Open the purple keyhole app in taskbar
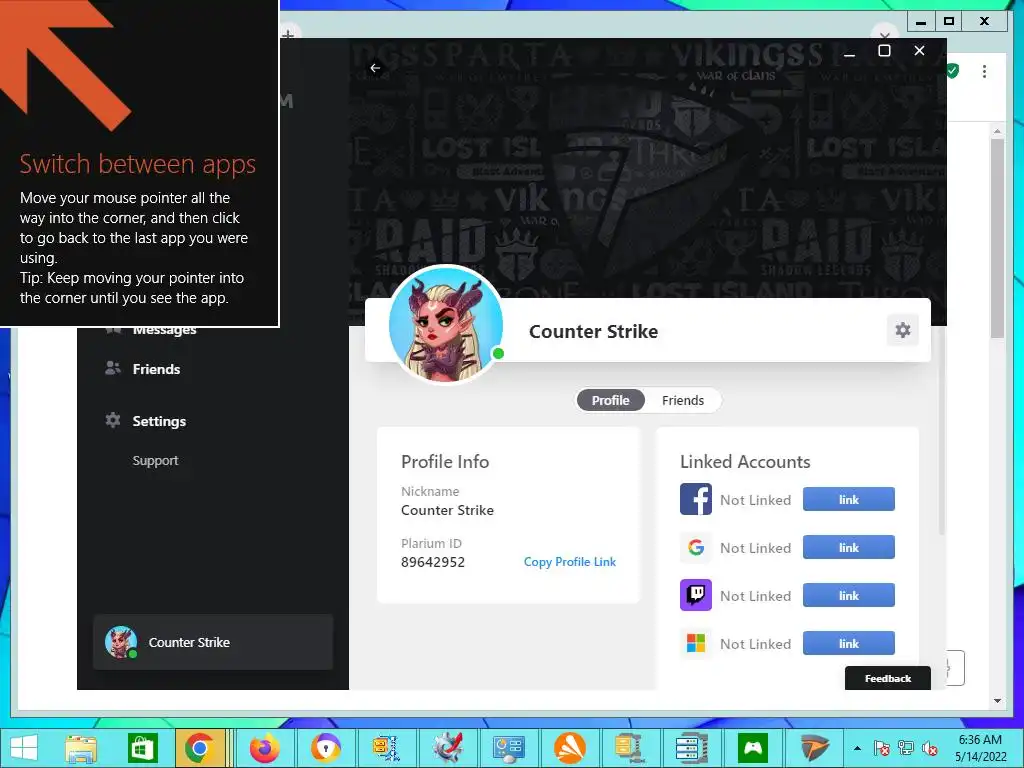 pos(325,748)
